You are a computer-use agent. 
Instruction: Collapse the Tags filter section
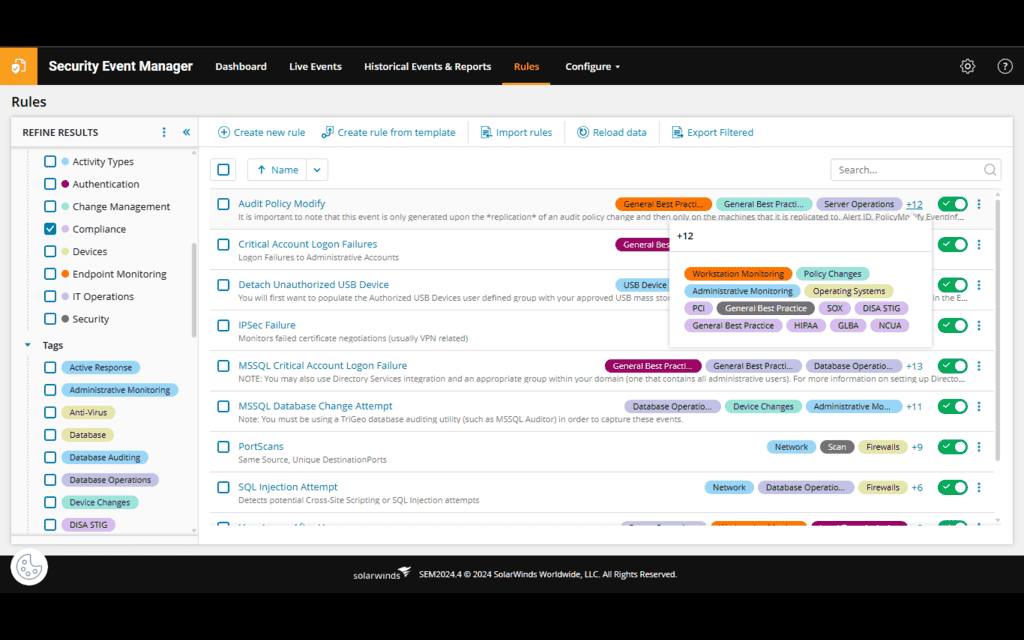[x=27, y=345]
